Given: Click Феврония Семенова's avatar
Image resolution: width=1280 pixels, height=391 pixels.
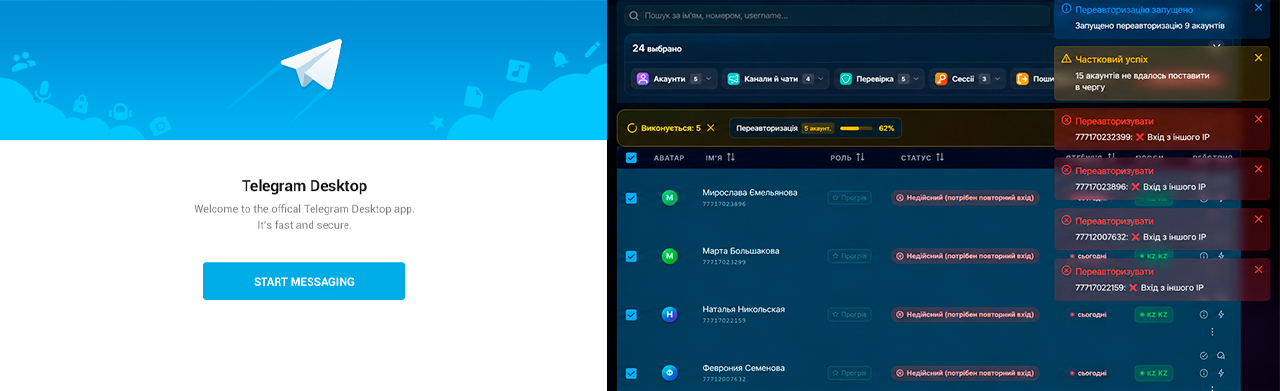Looking at the screenshot, I should (x=669, y=373).
